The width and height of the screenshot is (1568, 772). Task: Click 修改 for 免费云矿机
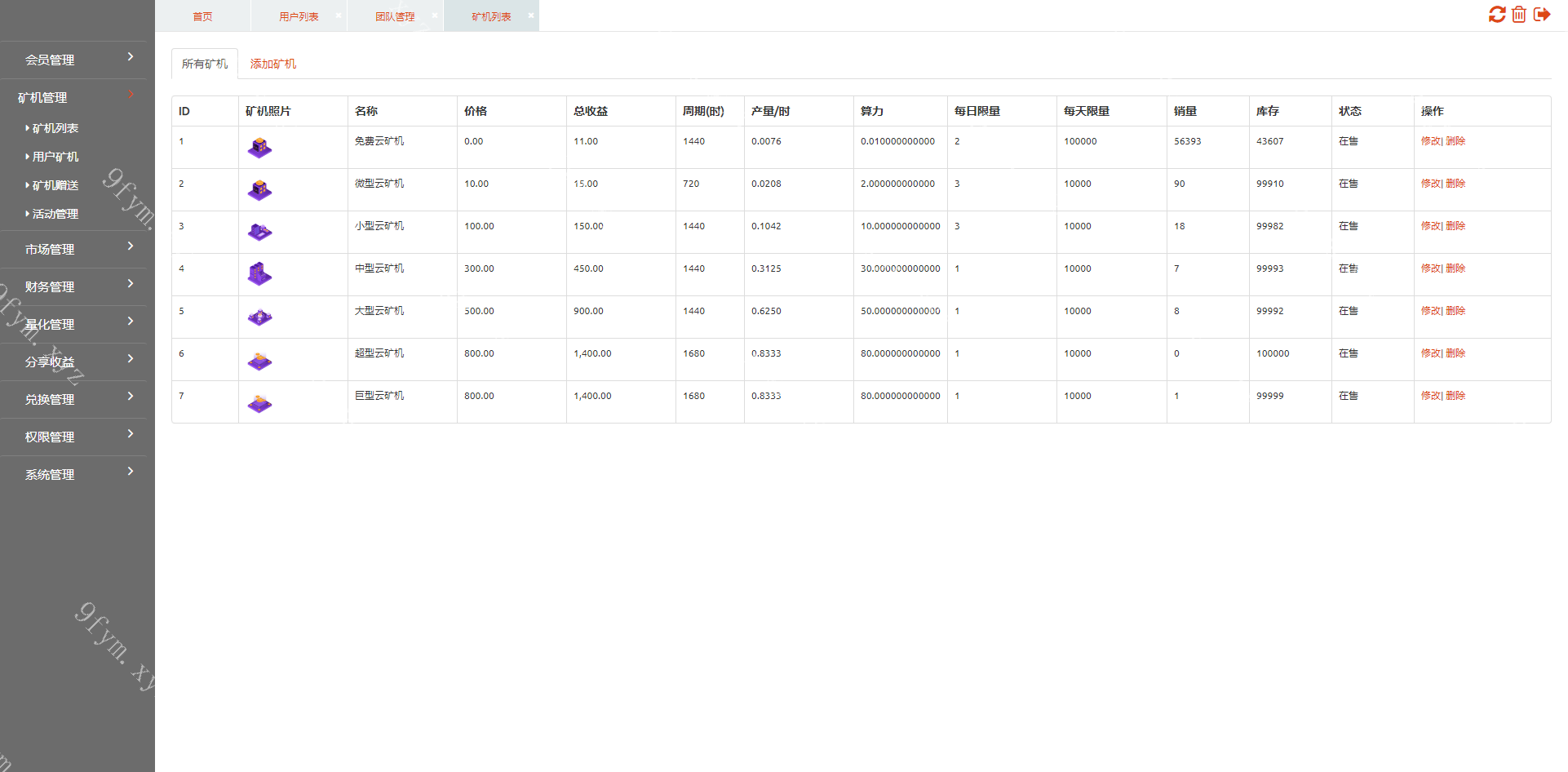(1431, 141)
